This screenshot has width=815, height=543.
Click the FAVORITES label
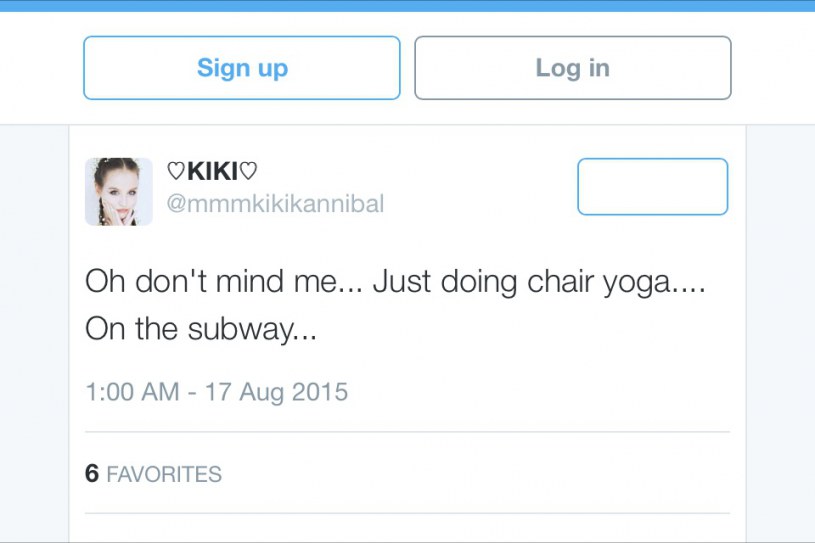(164, 474)
